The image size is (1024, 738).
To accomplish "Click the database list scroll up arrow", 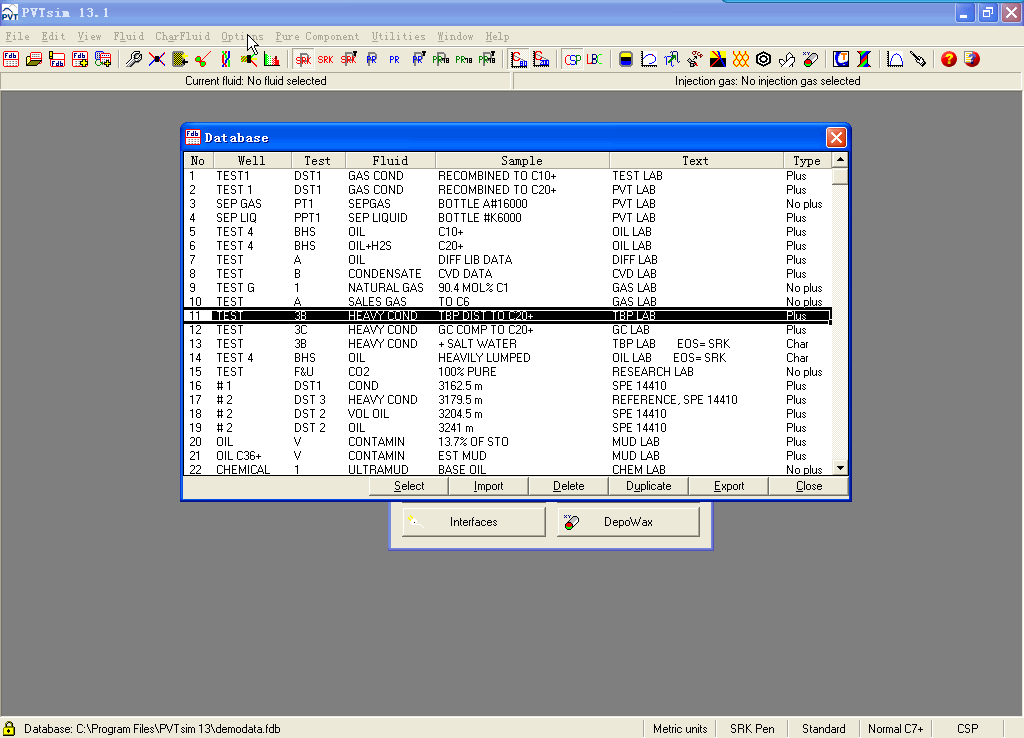I will (840, 160).
